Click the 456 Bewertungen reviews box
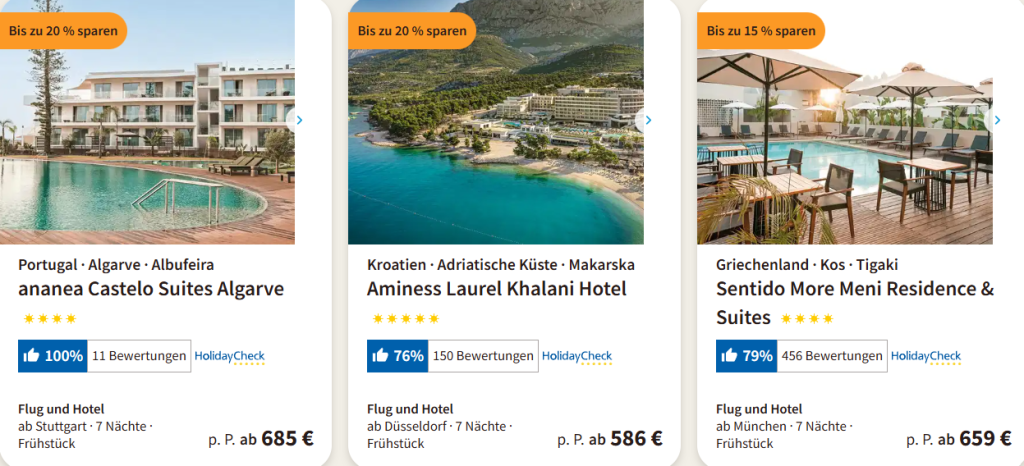Viewport: 1024px width, 466px height. pyautogui.click(x=832, y=356)
